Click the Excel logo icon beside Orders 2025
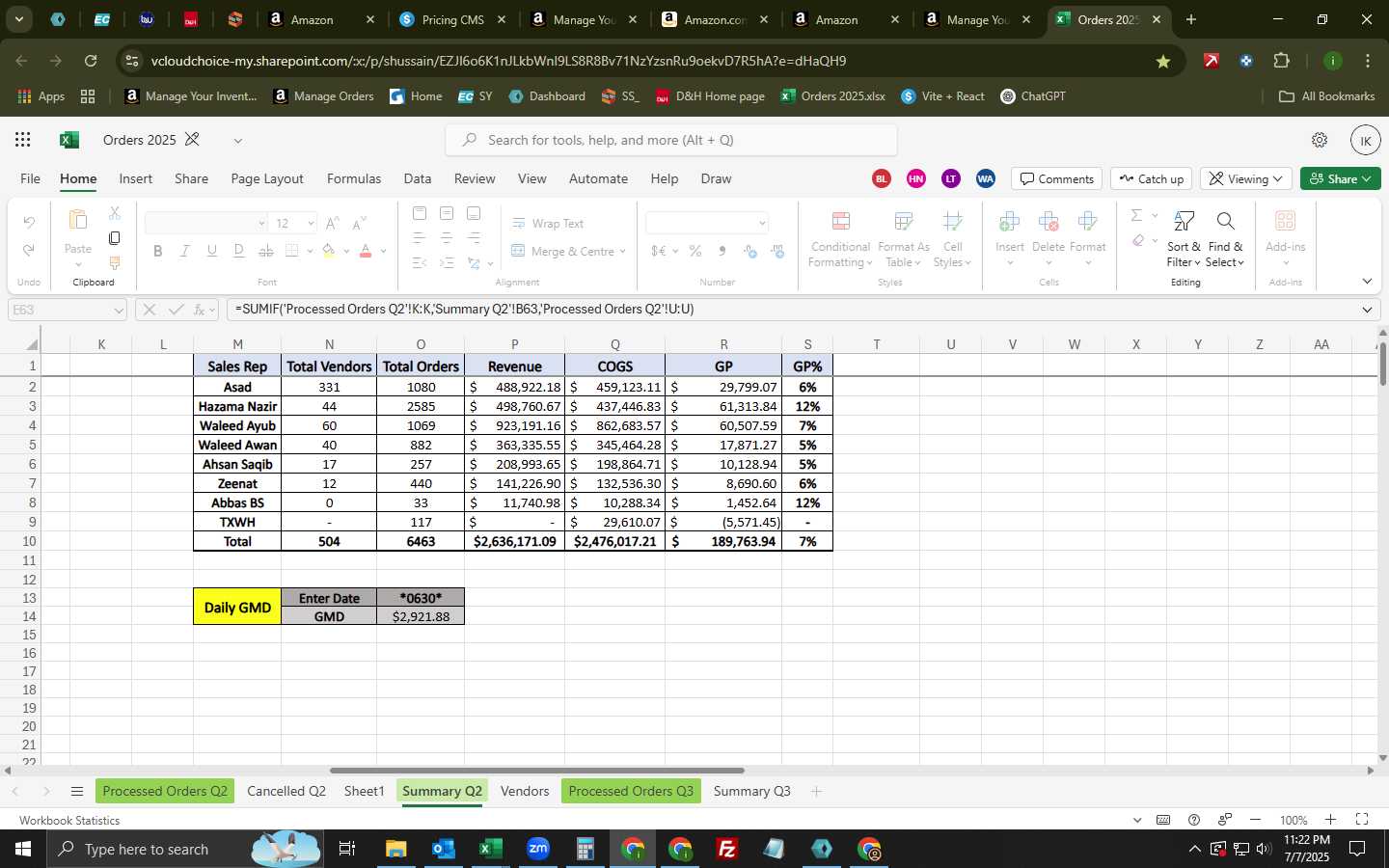This screenshot has height=868, width=1389. (69, 140)
